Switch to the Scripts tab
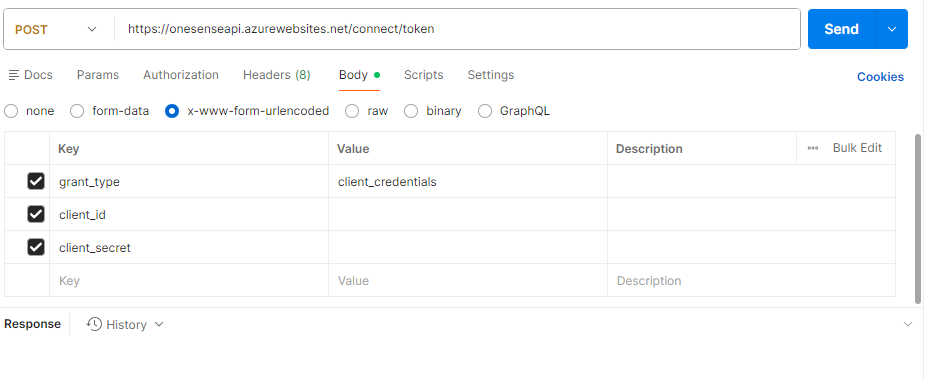This screenshot has width=933, height=381. tap(424, 75)
